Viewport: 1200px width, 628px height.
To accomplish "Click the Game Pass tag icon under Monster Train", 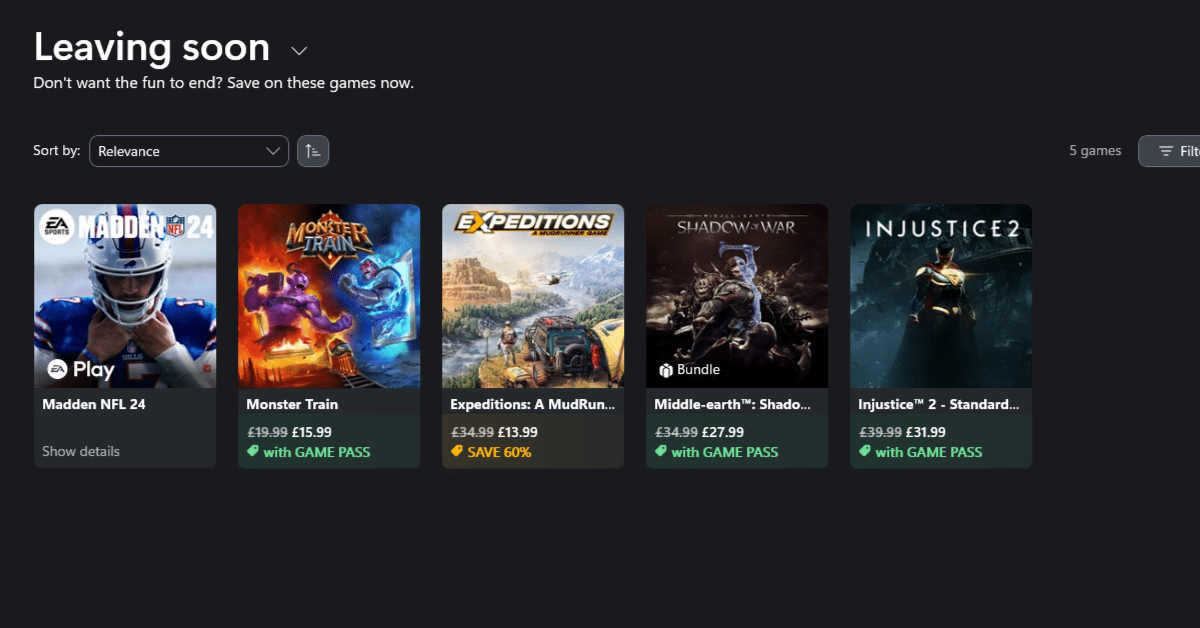I will (253, 452).
